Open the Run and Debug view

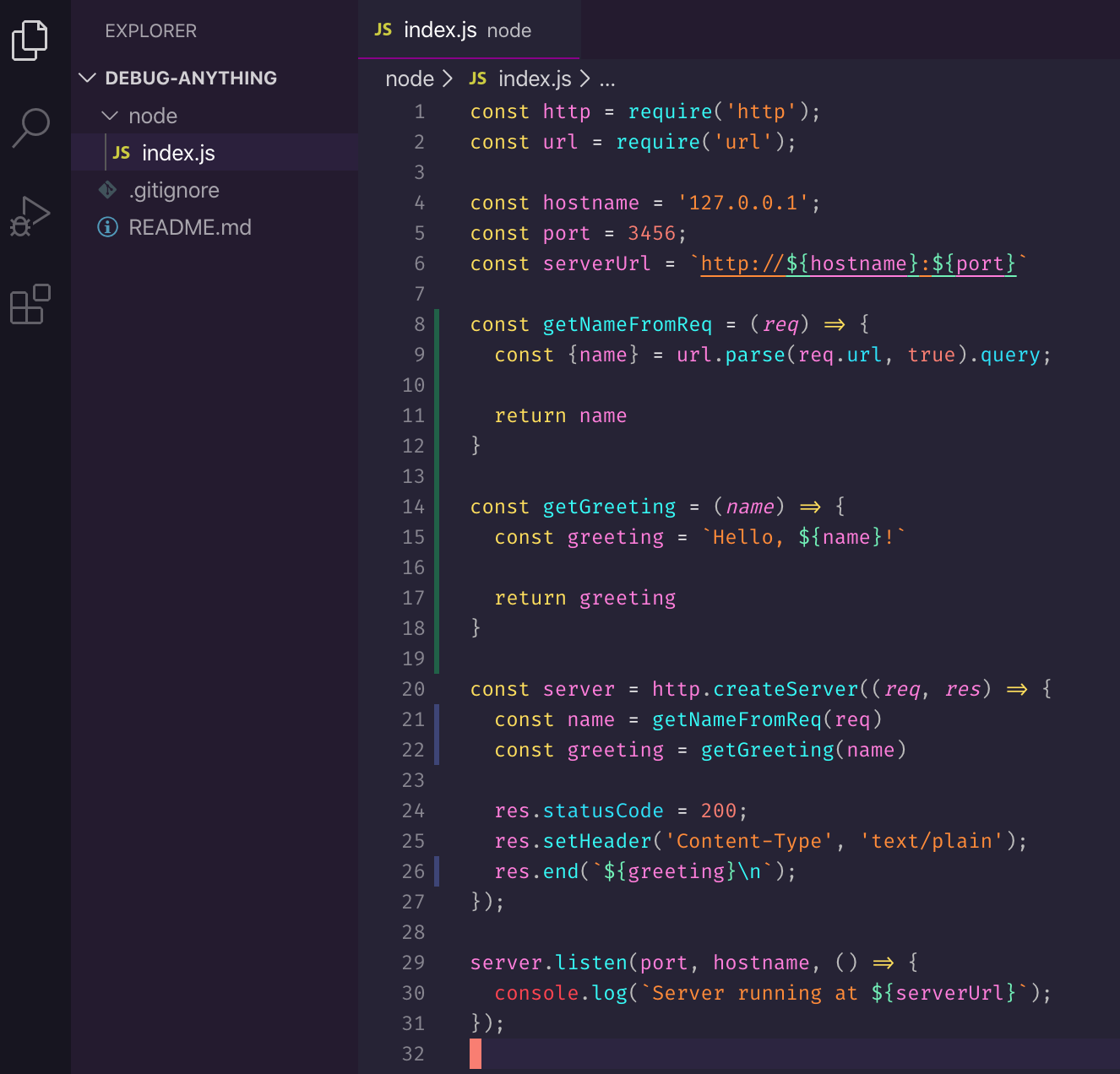tap(30, 215)
